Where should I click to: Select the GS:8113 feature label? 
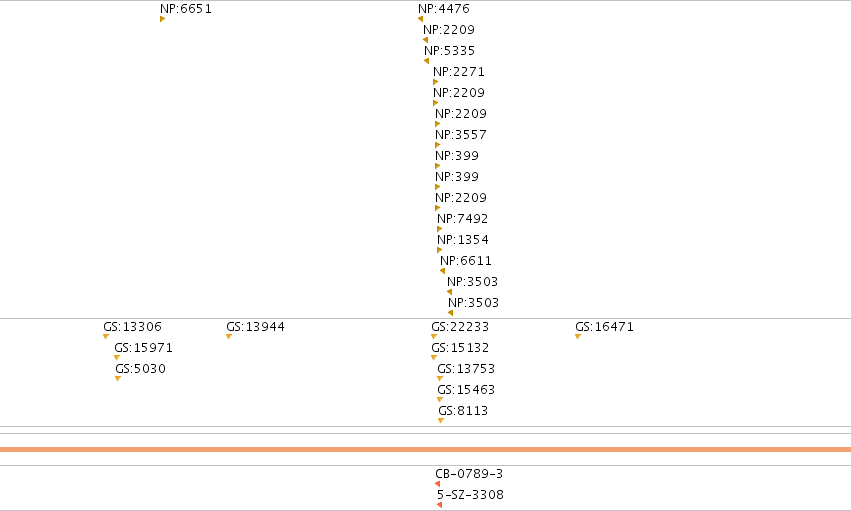pos(463,411)
